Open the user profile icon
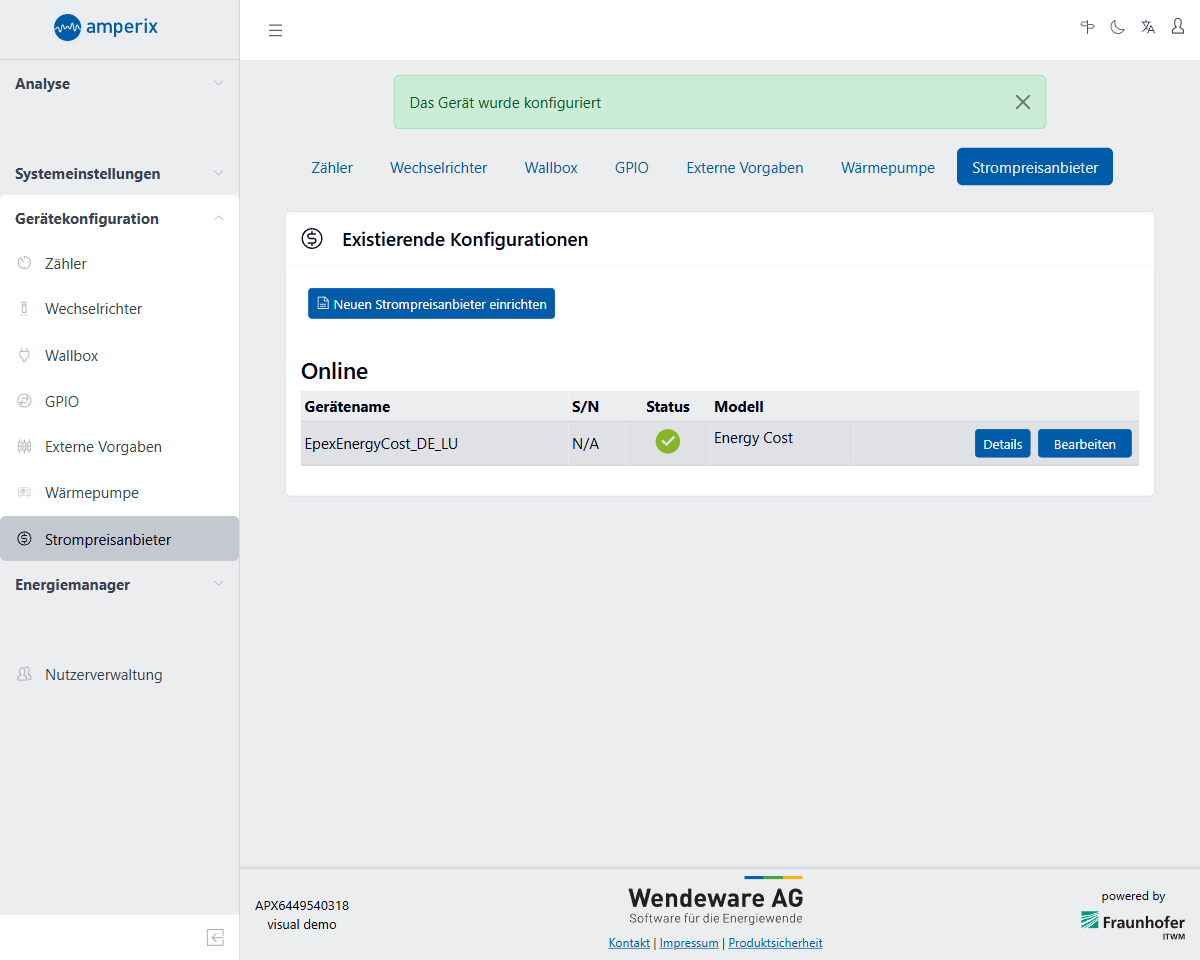Viewport: 1200px width, 960px height. pyautogui.click(x=1178, y=27)
